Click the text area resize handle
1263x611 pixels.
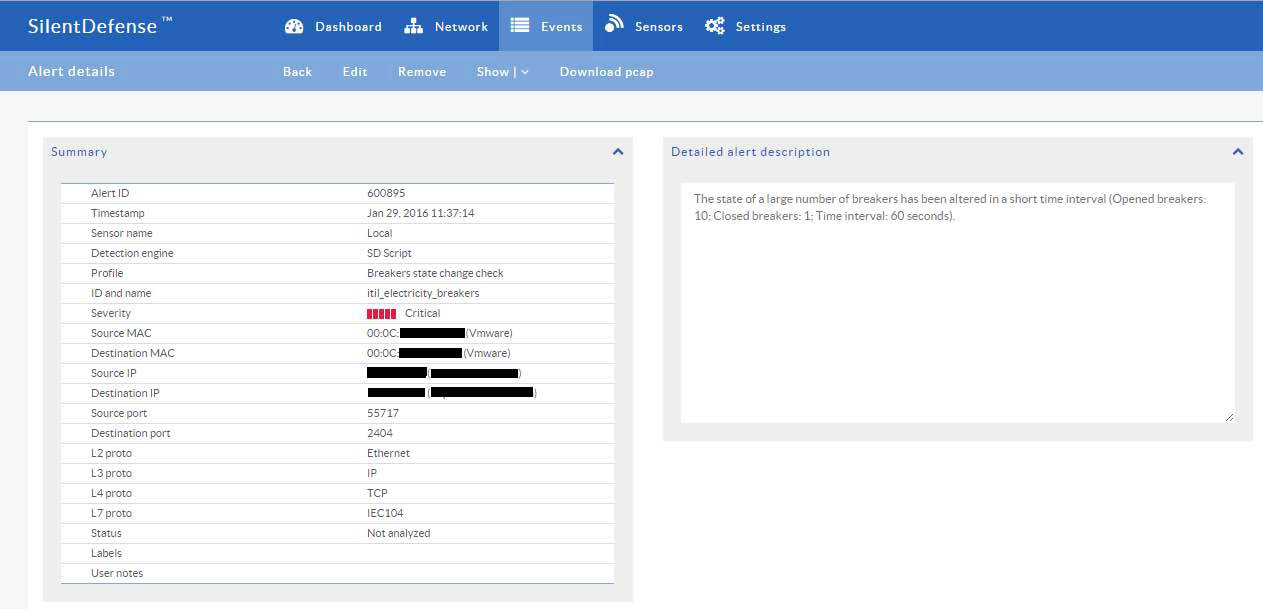[1229, 417]
